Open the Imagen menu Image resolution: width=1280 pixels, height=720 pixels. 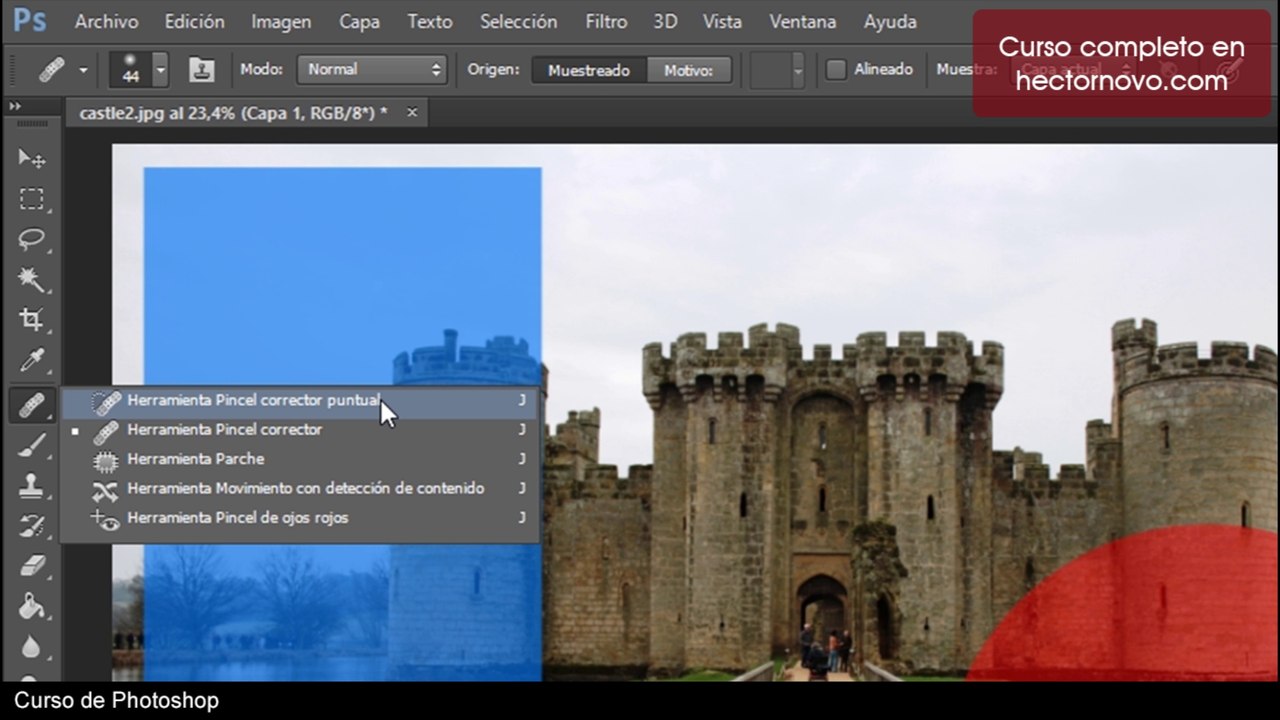(x=281, y=21)
